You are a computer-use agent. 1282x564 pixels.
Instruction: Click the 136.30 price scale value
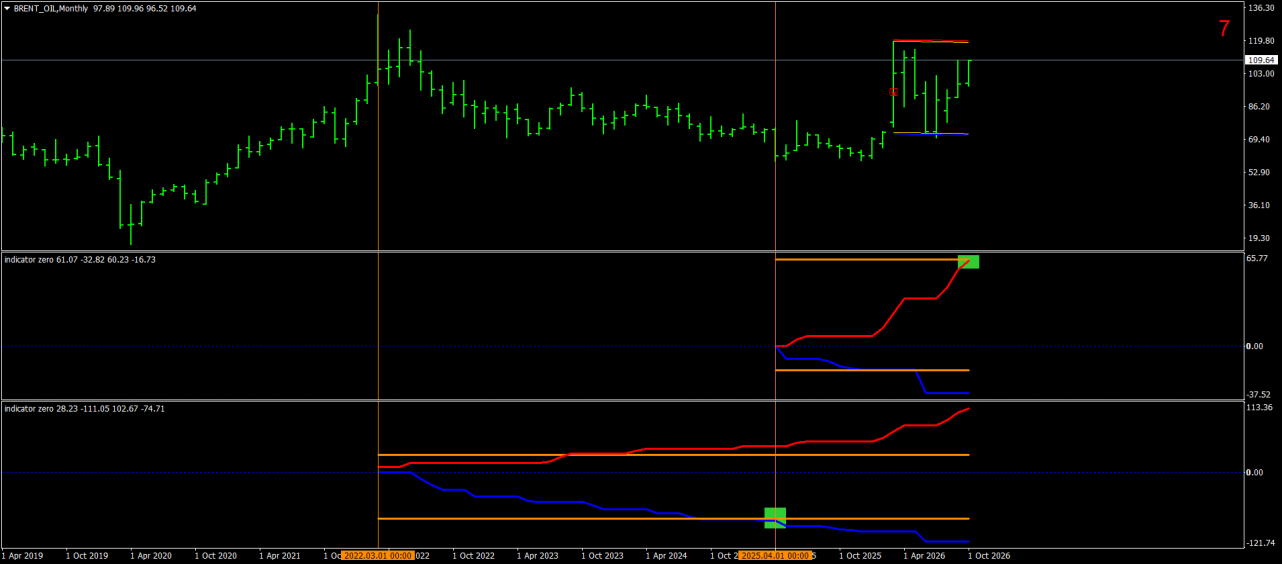(x=1262, y=8)
